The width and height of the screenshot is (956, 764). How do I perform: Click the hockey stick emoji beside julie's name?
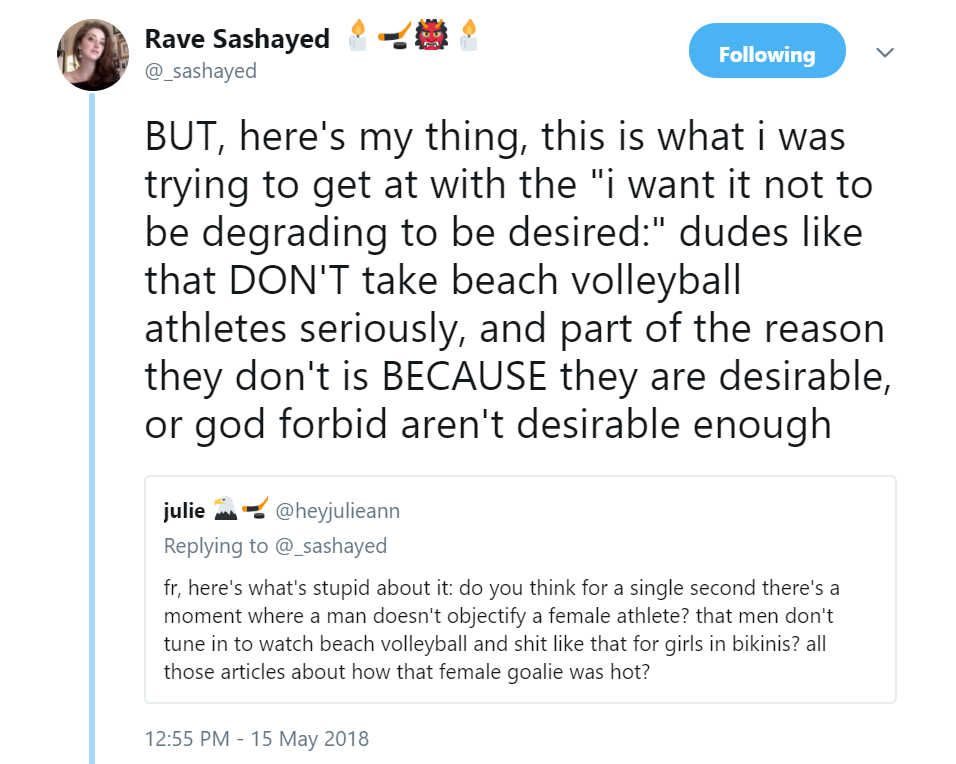[x=255, y=511]
